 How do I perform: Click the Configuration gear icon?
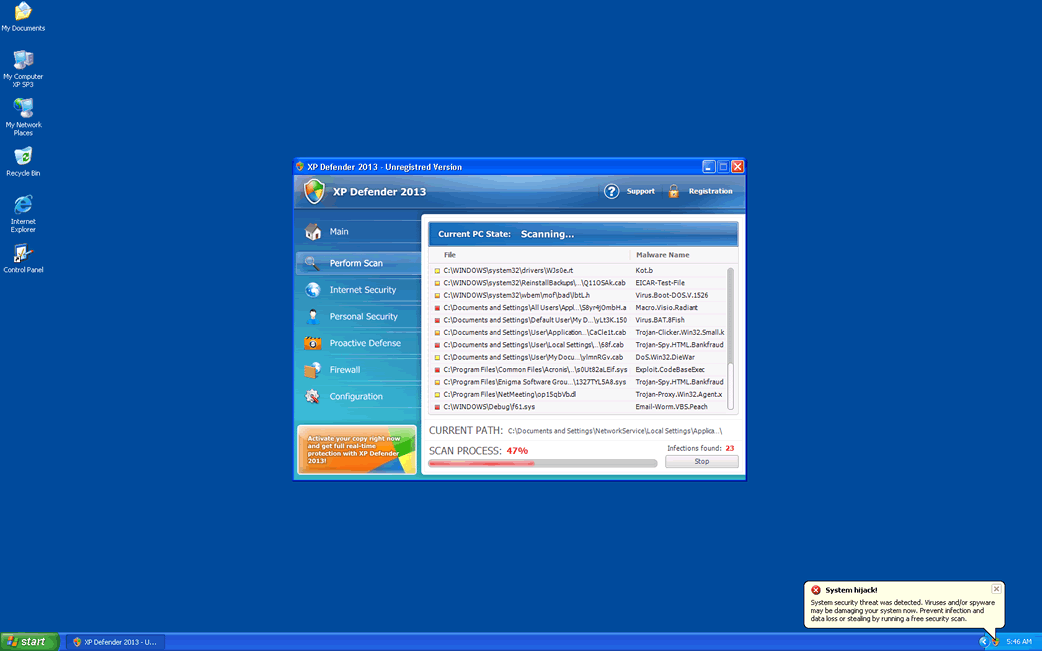pos(313,397)
